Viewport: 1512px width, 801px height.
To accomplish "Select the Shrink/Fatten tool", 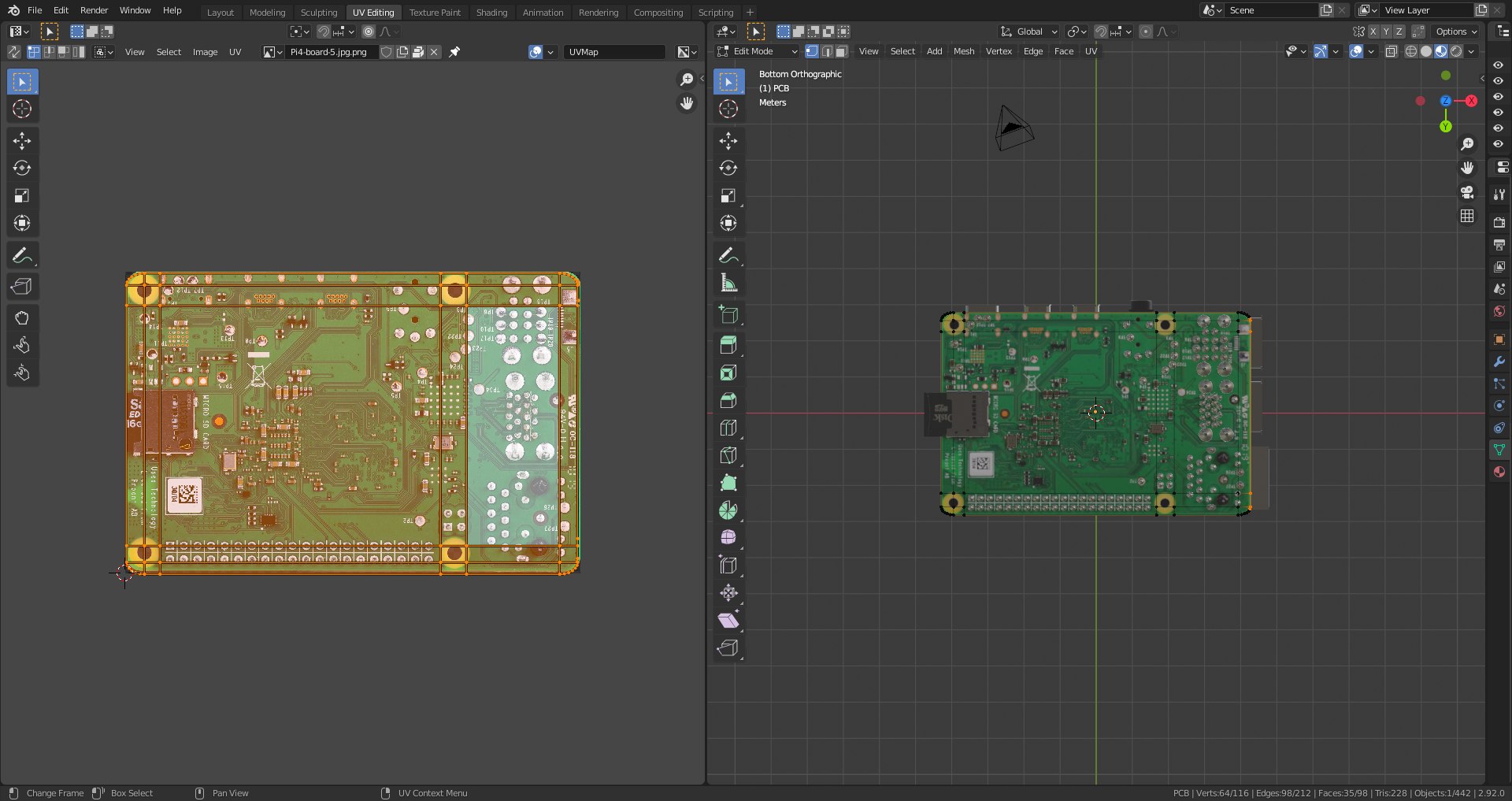I will [729, 593].
